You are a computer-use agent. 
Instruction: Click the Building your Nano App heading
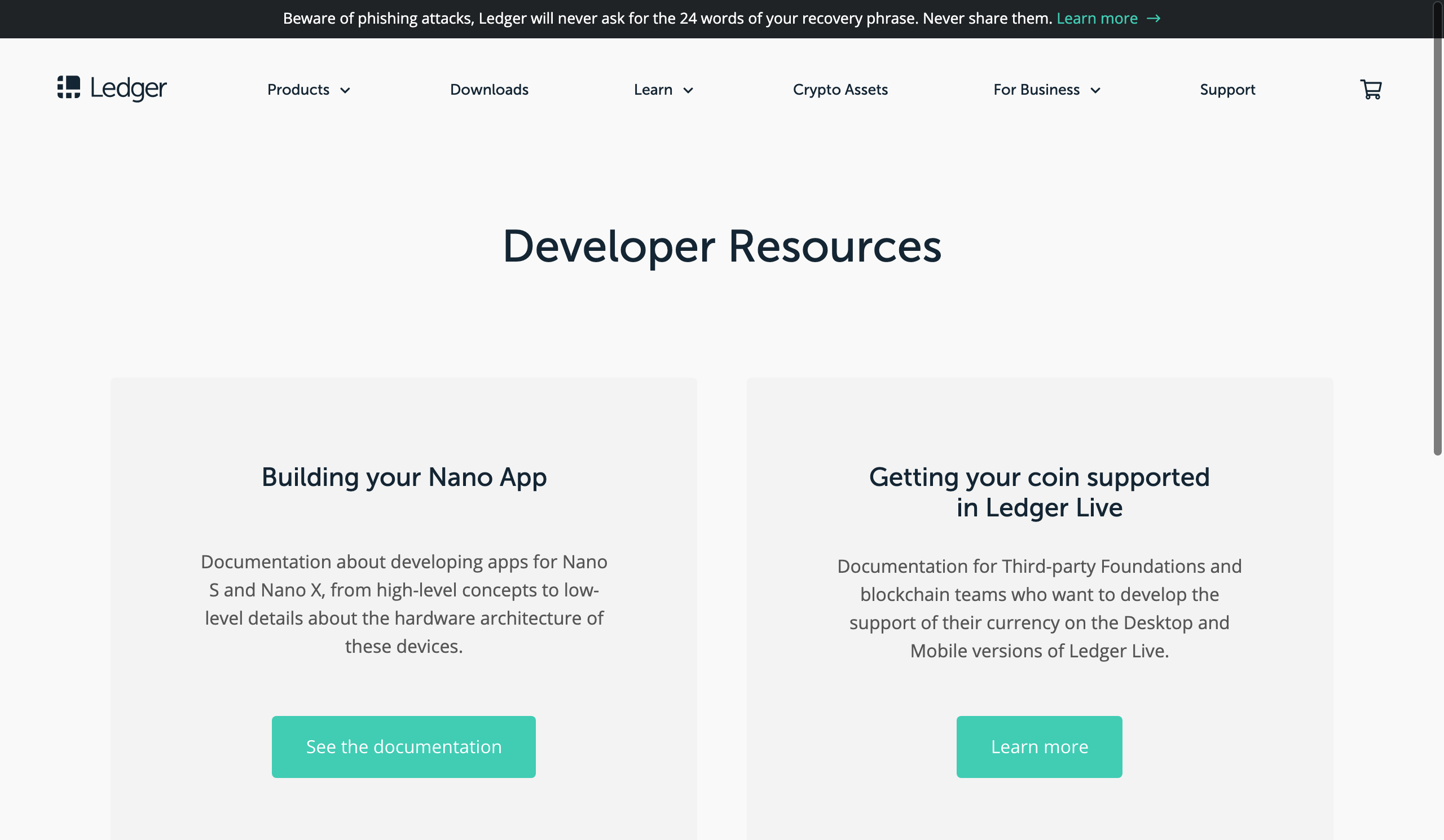[x=404, y=477]
